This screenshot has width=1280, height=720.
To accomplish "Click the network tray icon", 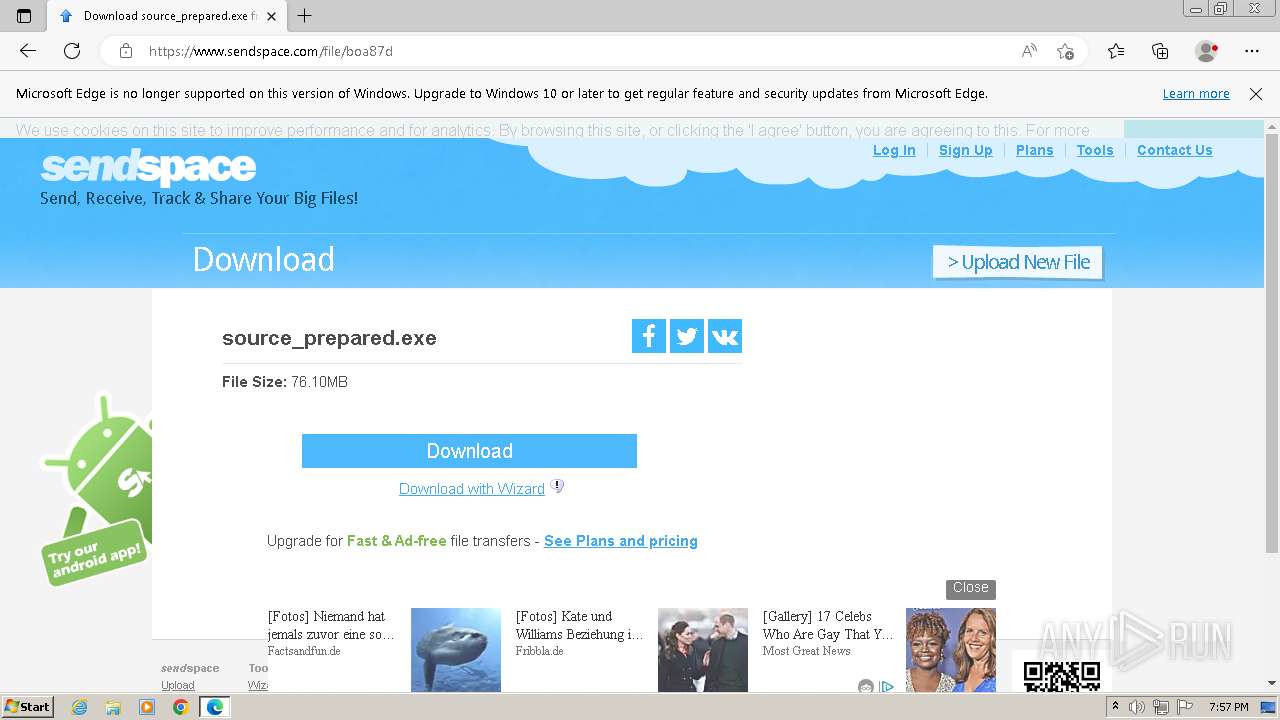I will point(1160,707).
